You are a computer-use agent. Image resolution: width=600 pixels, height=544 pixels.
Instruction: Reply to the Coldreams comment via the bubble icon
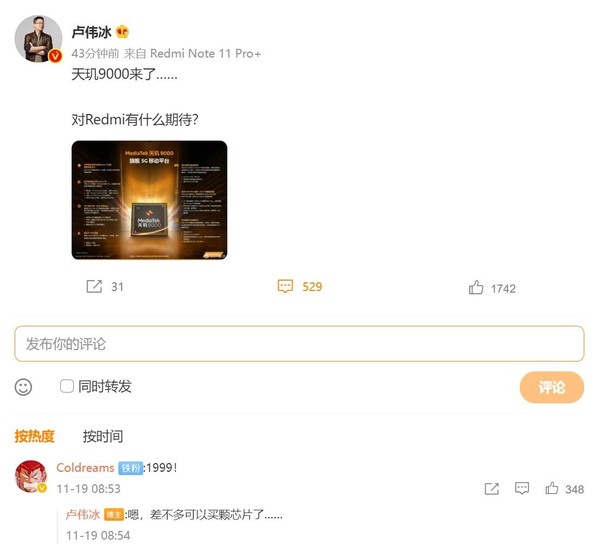pos(522,488)
